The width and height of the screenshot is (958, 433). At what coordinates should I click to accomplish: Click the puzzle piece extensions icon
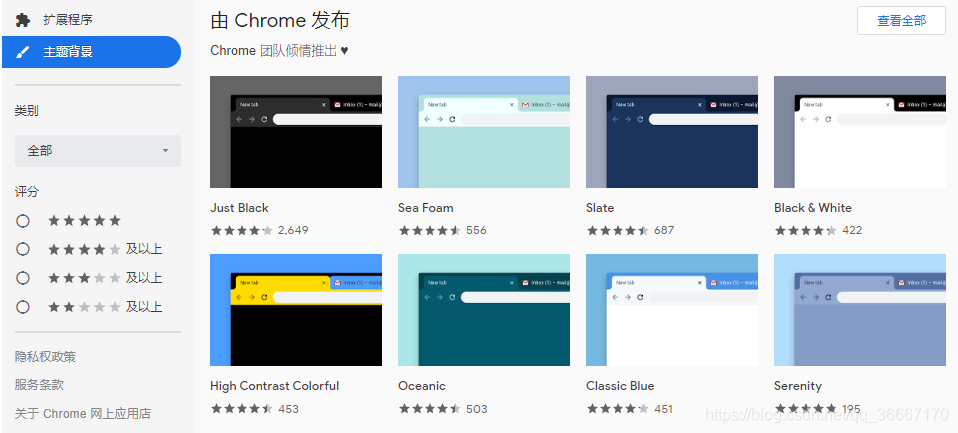pos(23,20)
